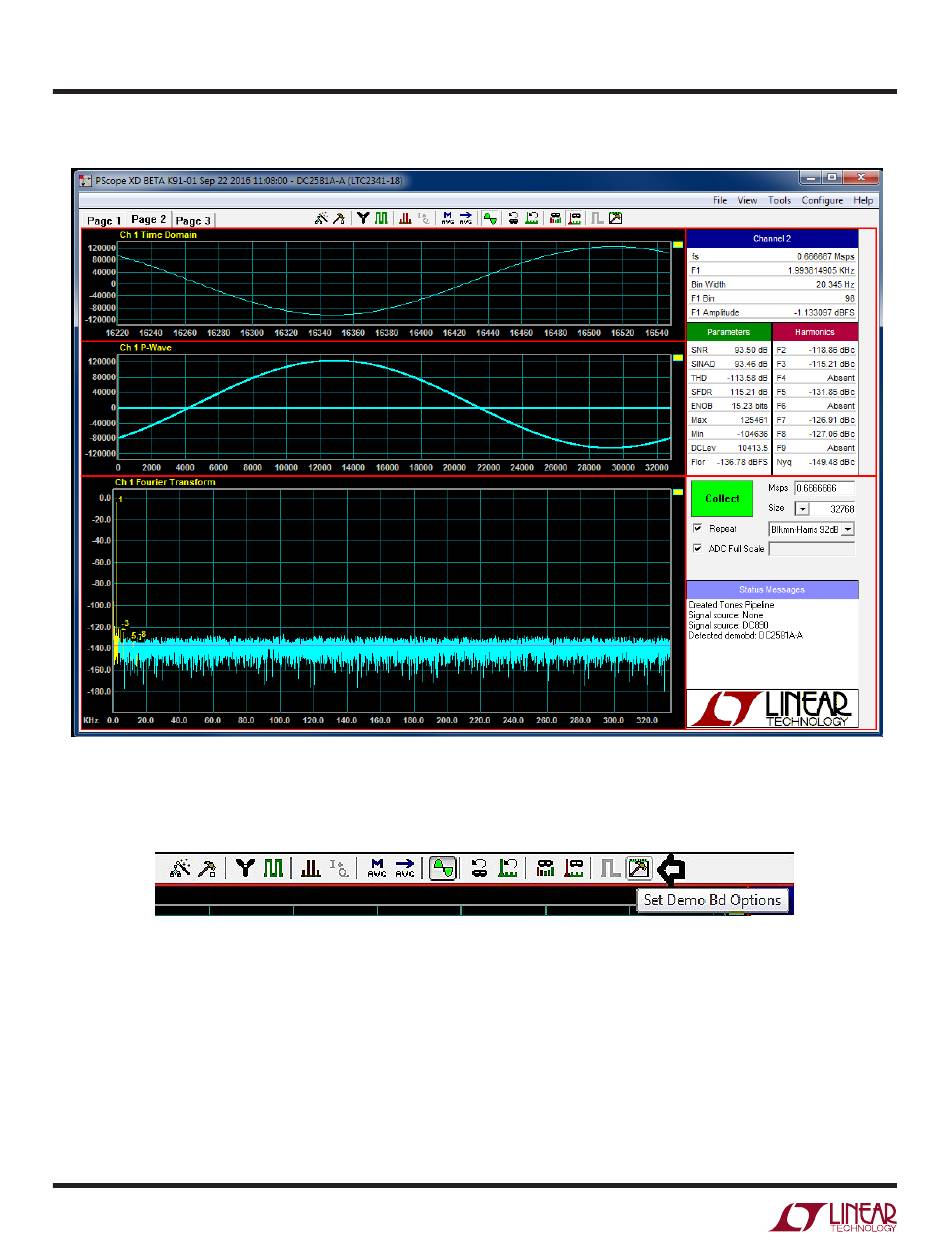
Task: Click the 'Created Tones Pipeline' status message
Action: coord(731,605)
